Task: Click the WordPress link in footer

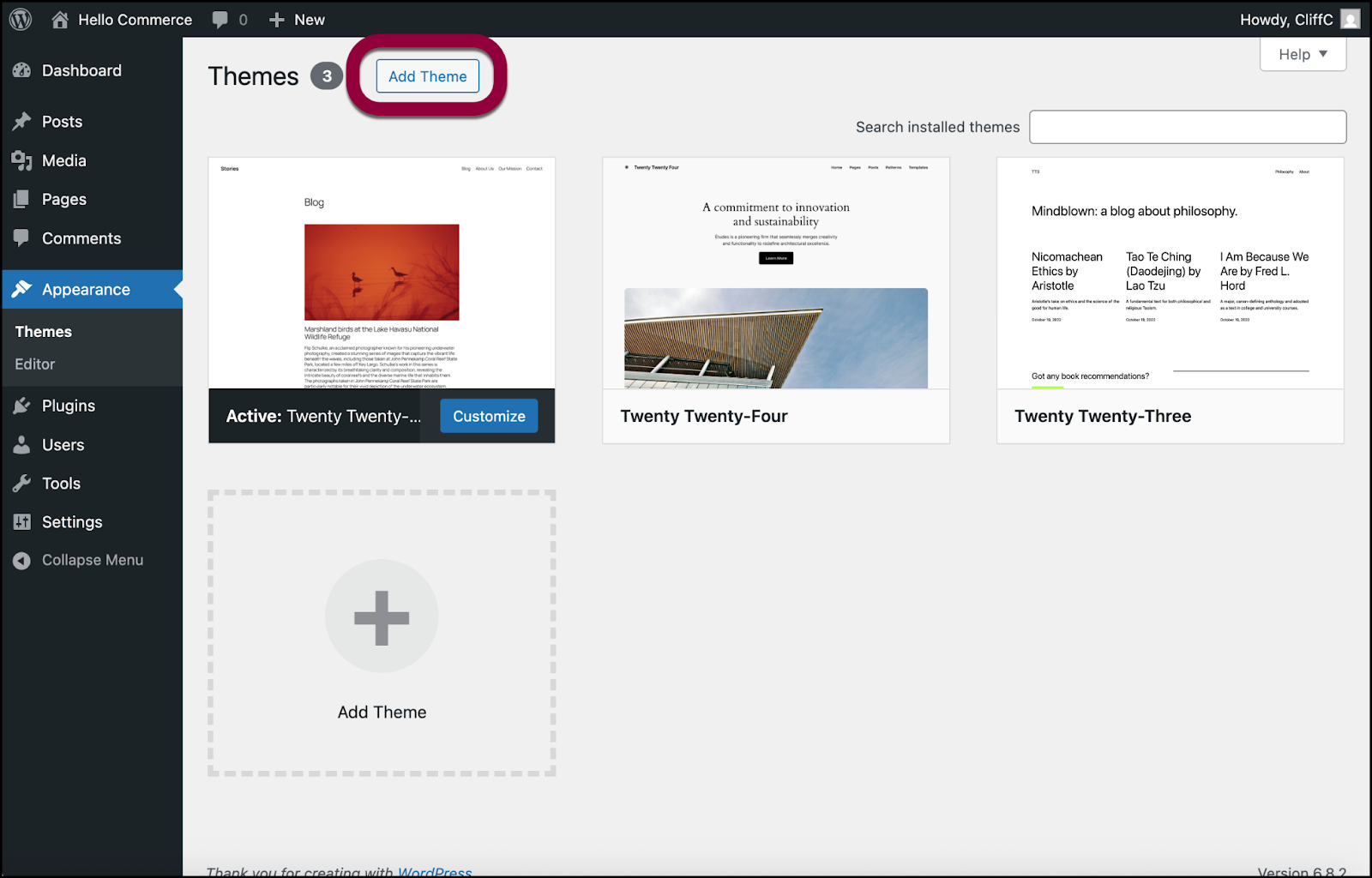Action: click(x=435, y=871)
